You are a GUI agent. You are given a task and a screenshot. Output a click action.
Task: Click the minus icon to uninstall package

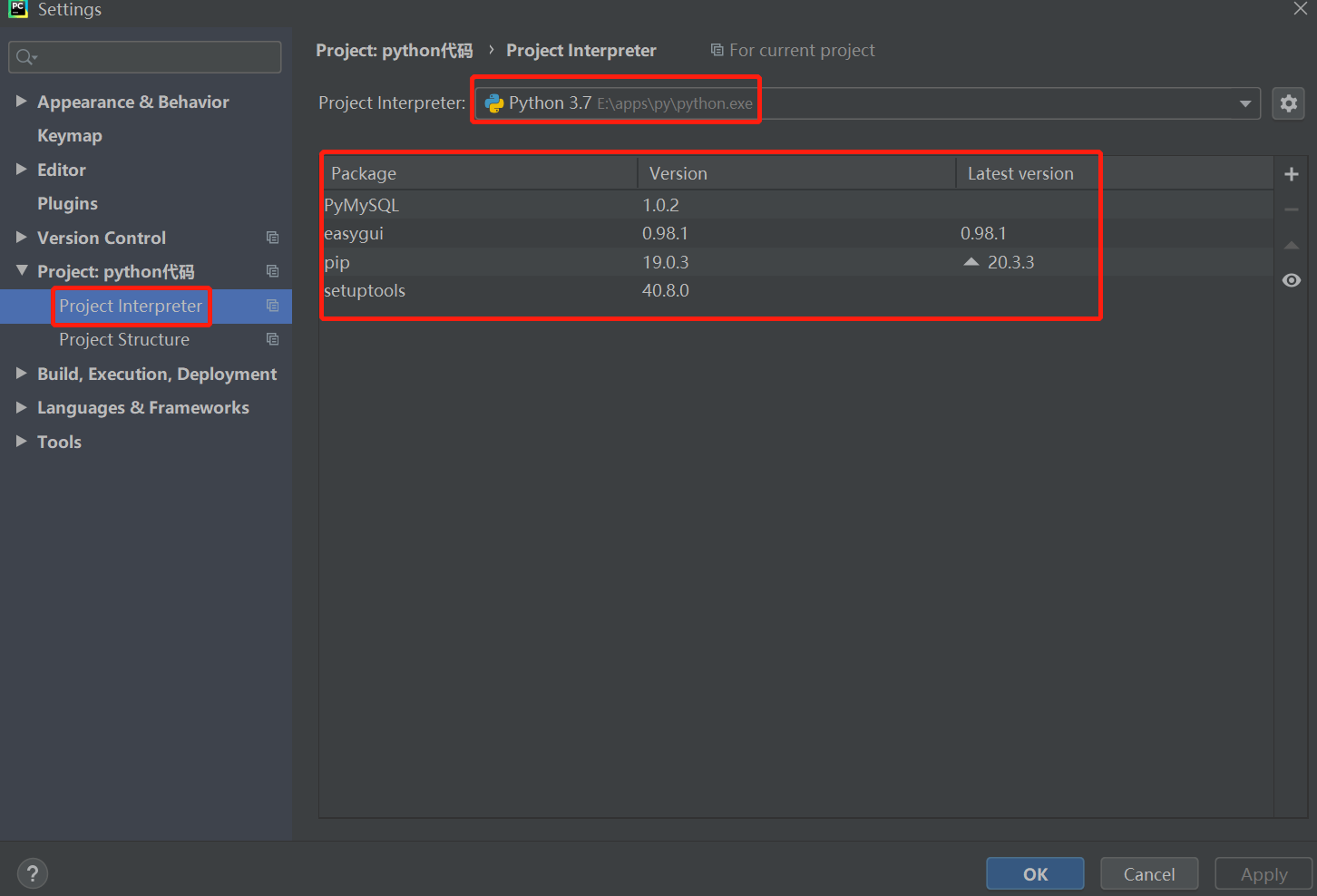click(1292, 209)
